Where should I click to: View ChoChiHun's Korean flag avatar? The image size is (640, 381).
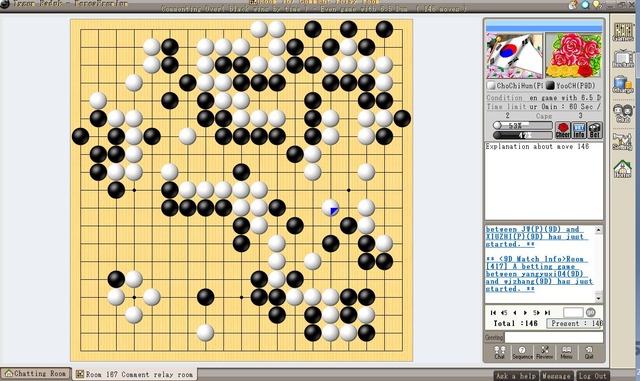click(x=515, y=56)
